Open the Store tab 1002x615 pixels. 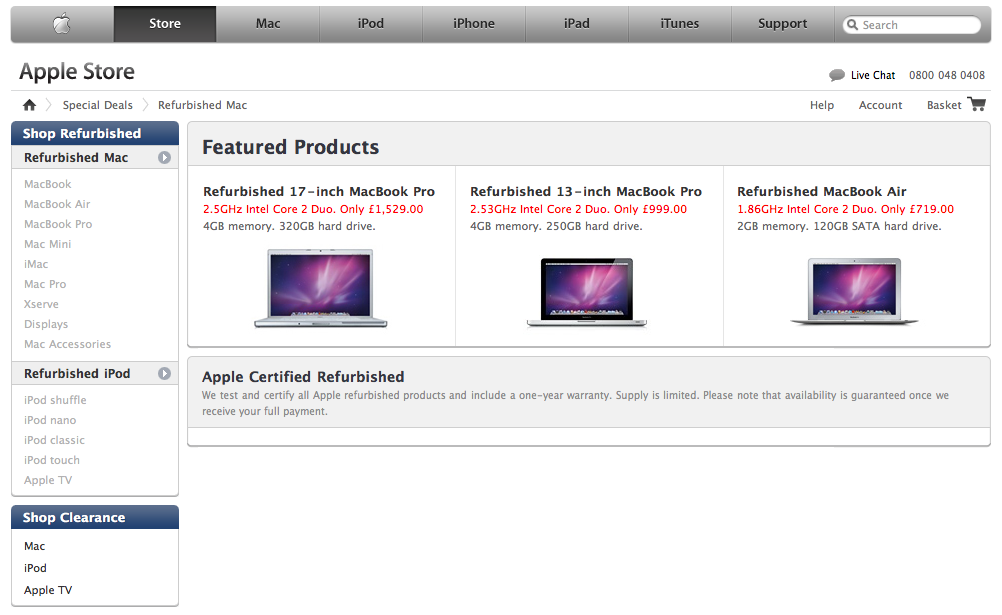165,24
